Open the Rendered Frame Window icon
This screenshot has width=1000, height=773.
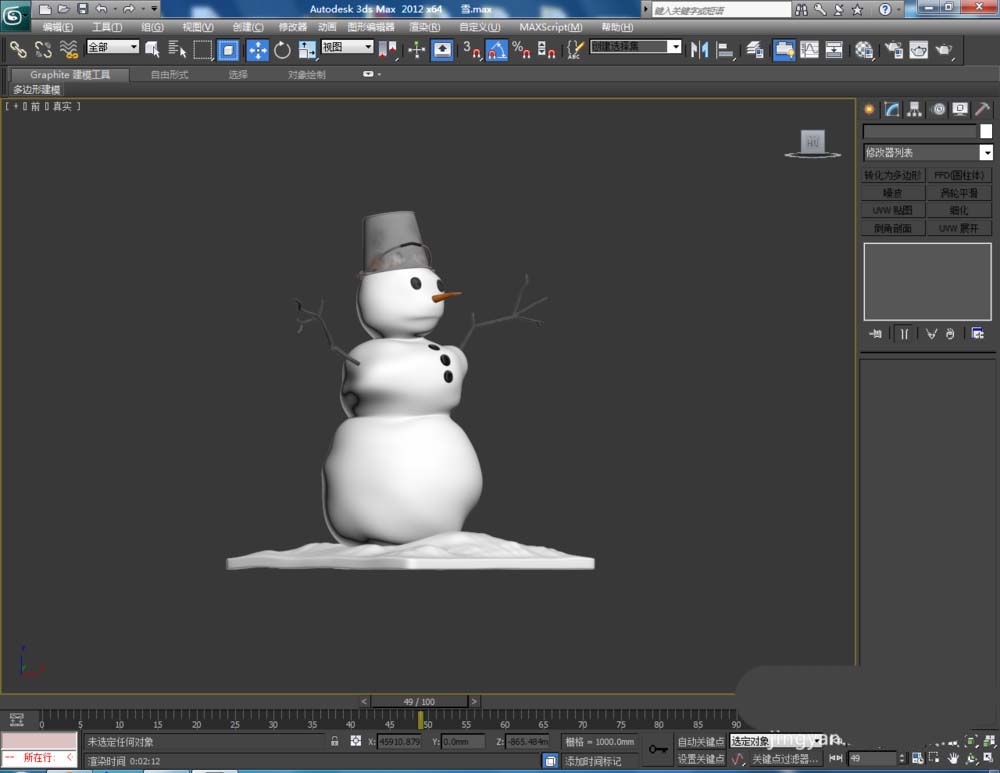pyautogui.click(x=918, y=50)
